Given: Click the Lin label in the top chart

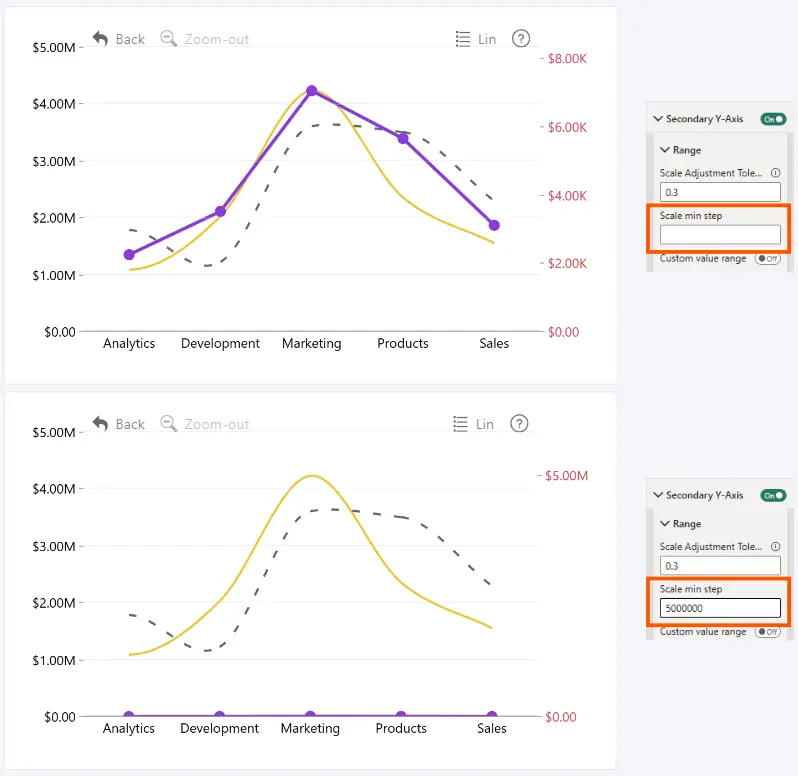Looking at the screenshot, I should pos(487,39).
